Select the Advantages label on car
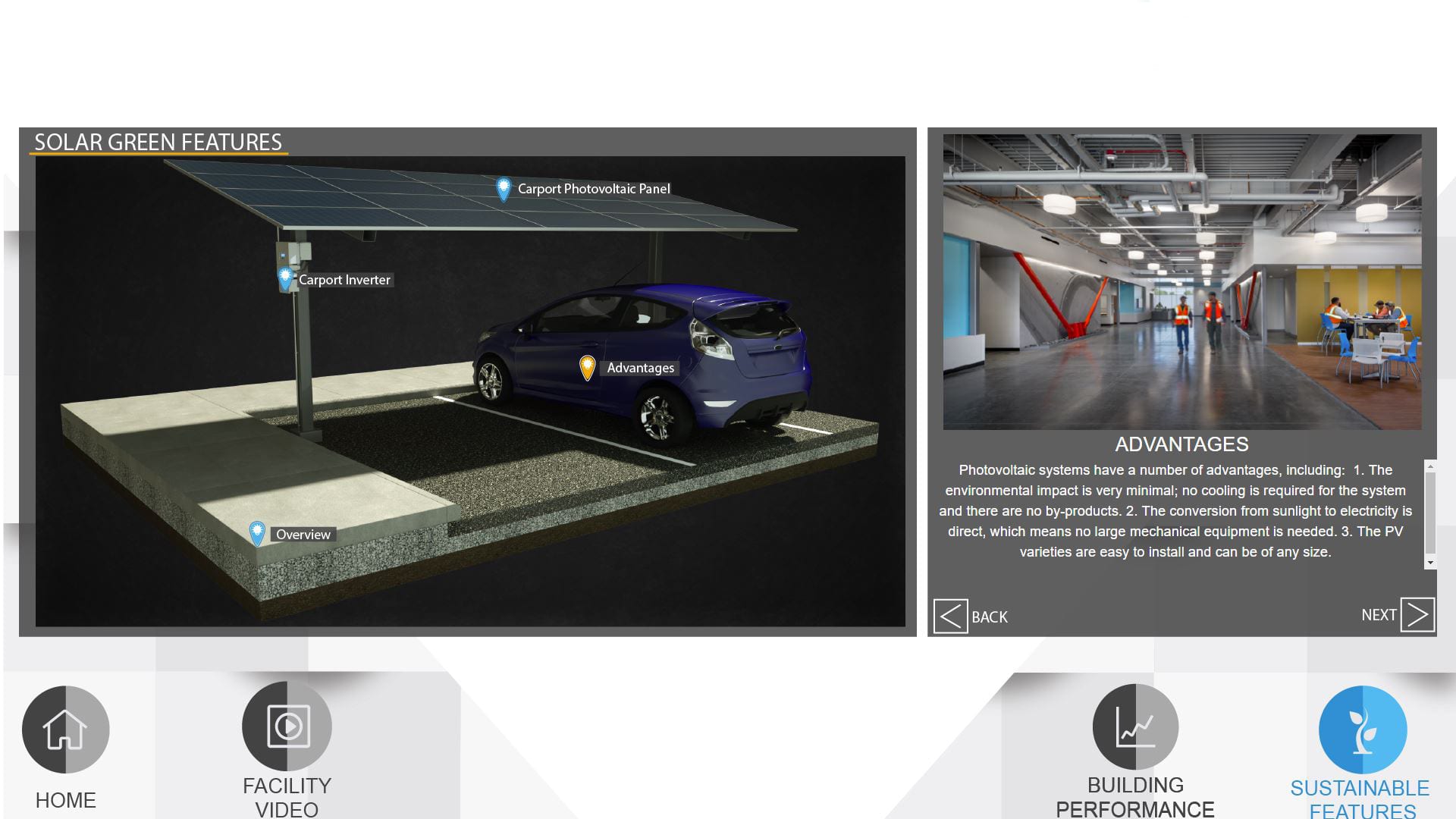1456x819 pixels. click(641, 368)
